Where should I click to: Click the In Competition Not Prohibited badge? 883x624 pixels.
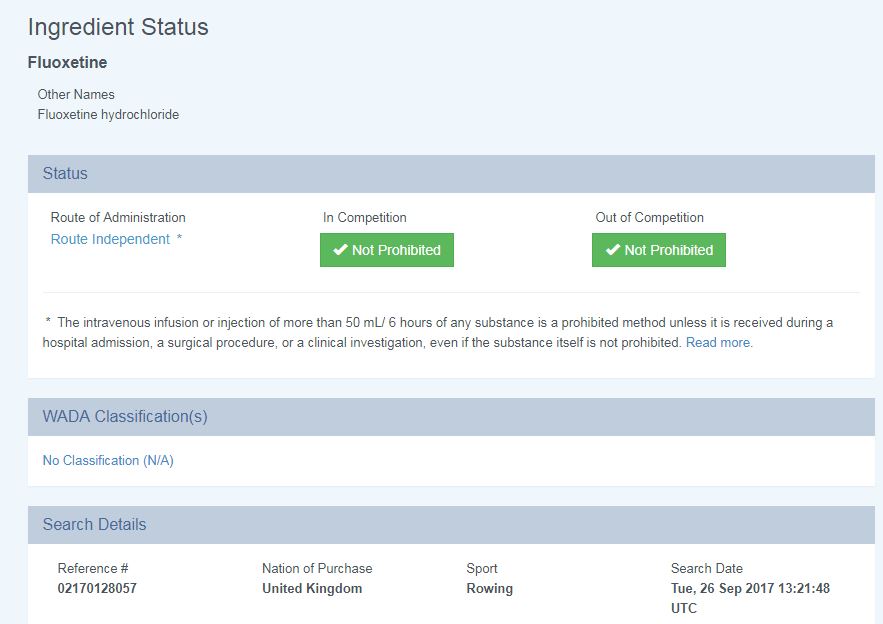click(387, 250)
